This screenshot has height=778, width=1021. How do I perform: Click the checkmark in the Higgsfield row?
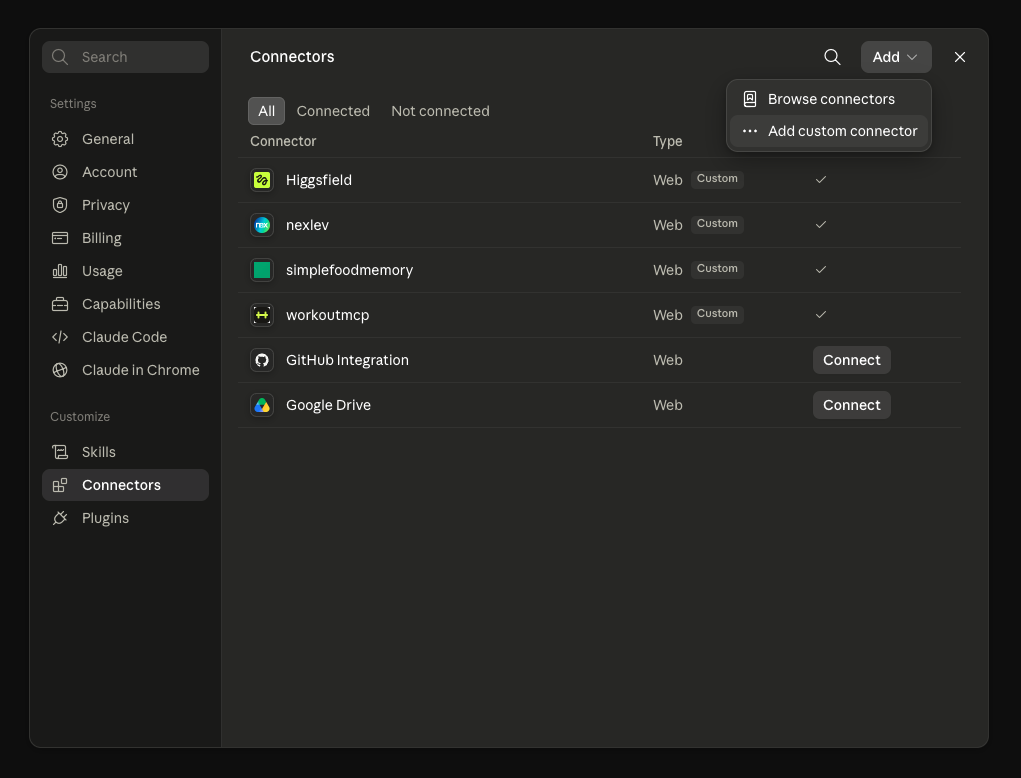pyautogui.click(x=821, y=180)
